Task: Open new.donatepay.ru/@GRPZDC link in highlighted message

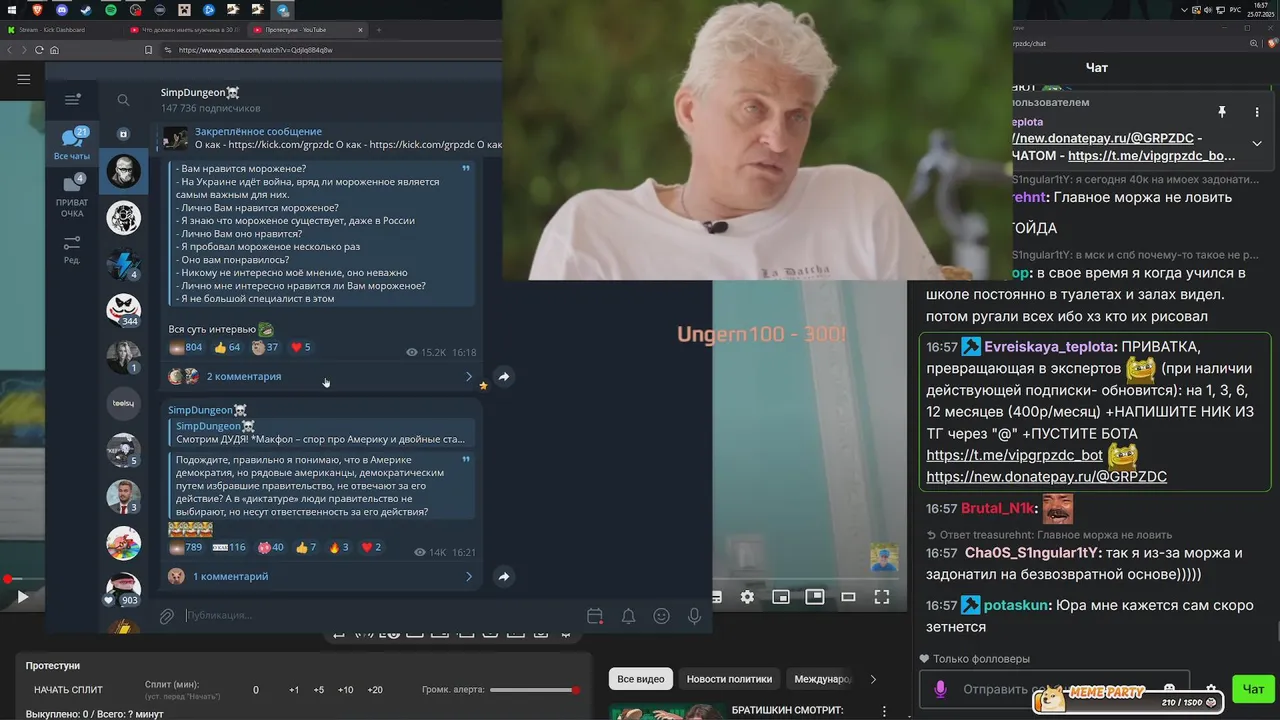Action: (1046, 477)
